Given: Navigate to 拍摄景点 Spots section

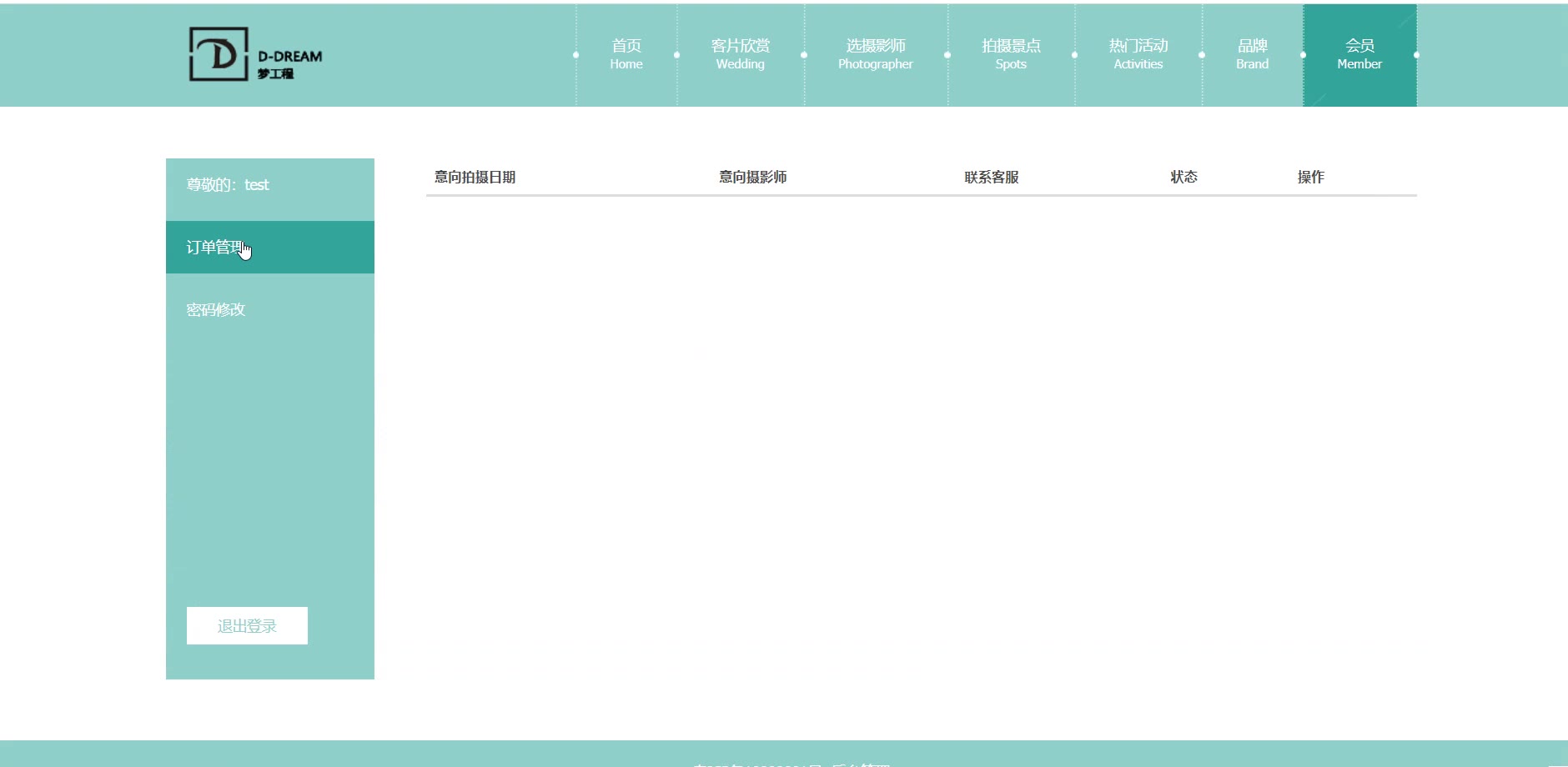Looking at the screenshot, I should click(1011, 54).
